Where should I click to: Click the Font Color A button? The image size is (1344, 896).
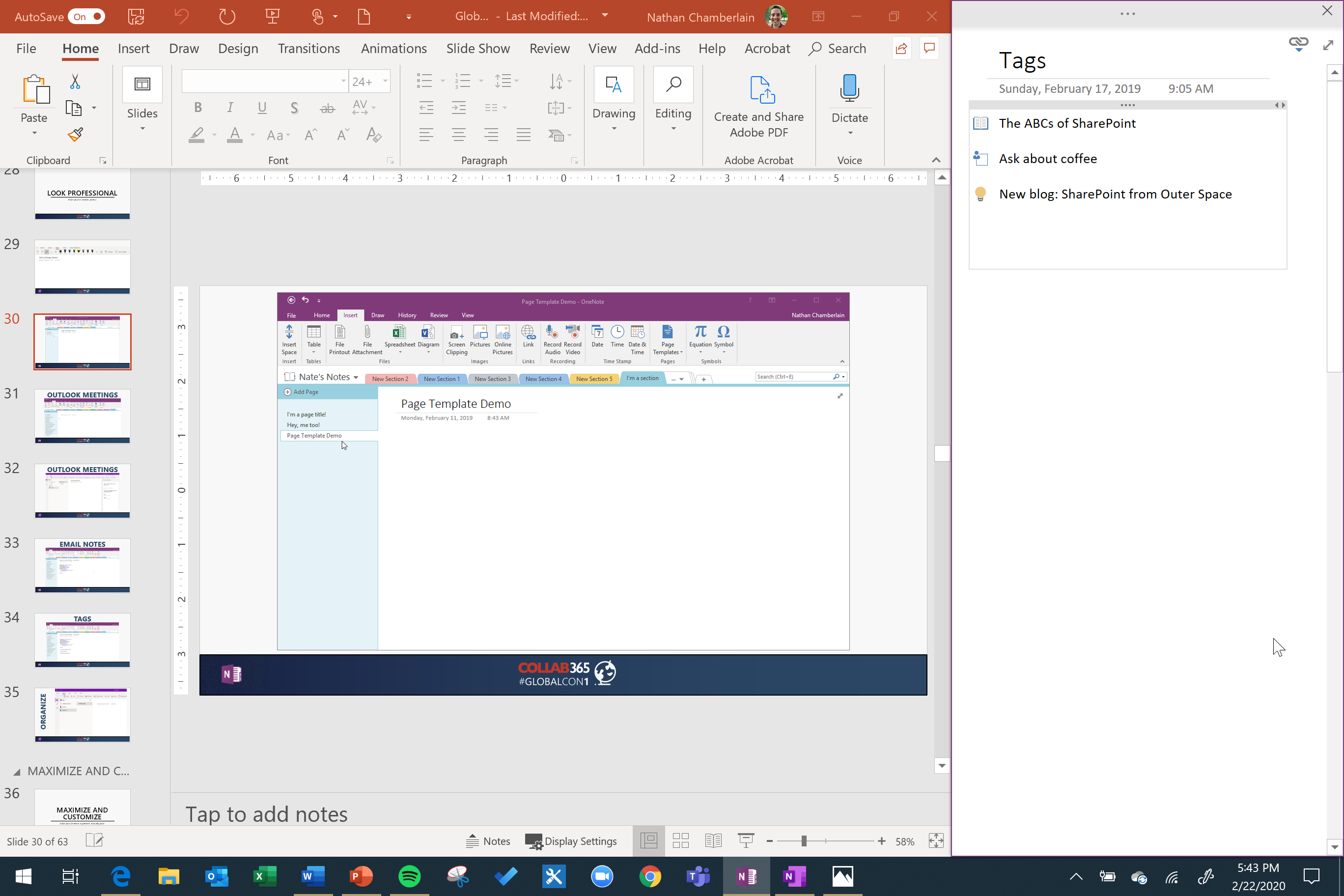[235, 135]
